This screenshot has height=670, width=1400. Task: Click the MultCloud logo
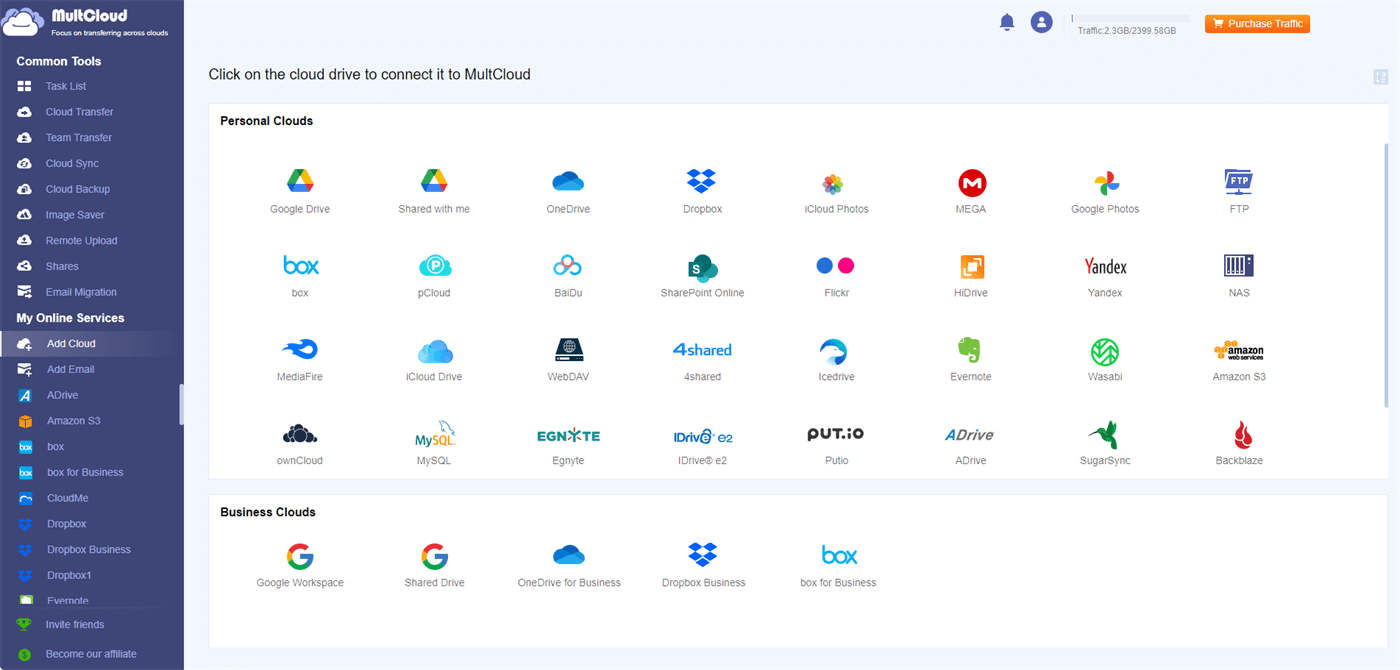pyautogui.click(x=86, y=24)
